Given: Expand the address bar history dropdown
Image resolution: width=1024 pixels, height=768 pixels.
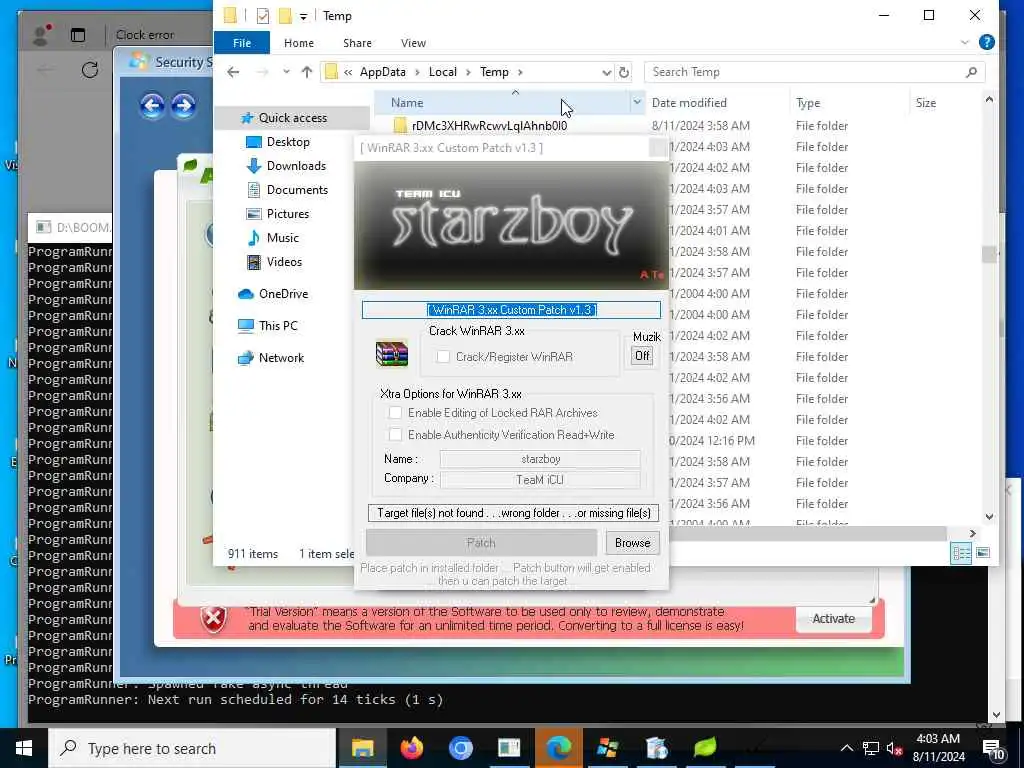Looking at the screenshot, I should (x=607, y=72).
